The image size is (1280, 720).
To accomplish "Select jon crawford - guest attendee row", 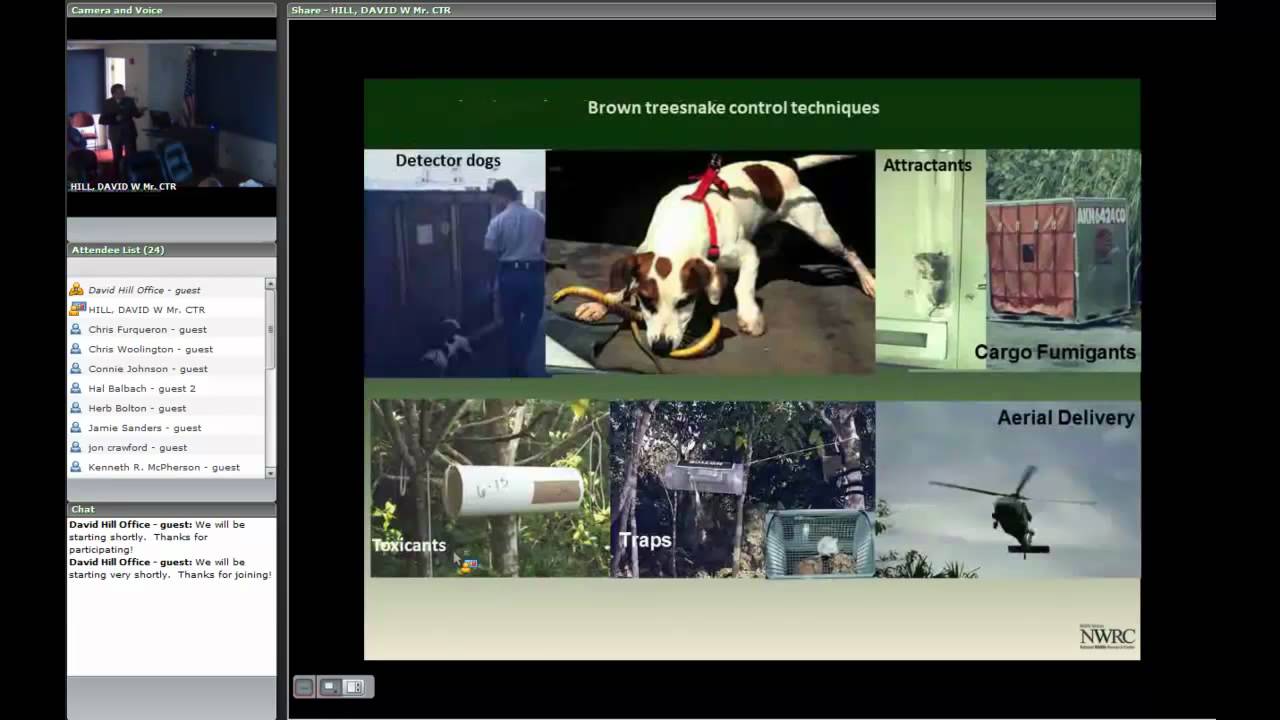I will point(166,447).
